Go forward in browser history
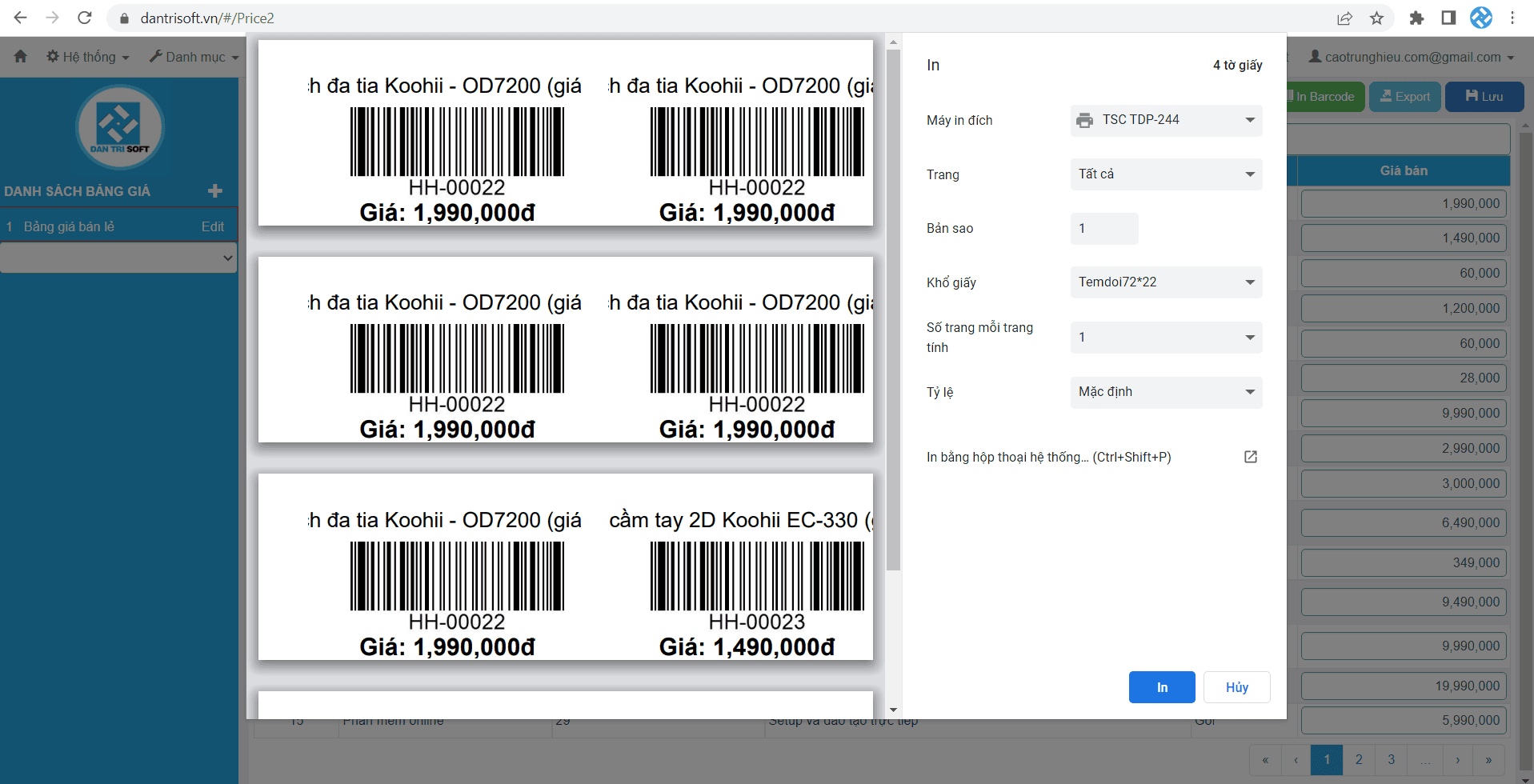The height and width of the screenshot is (784, 1534). pyautogui.click(x=53, y=18)
